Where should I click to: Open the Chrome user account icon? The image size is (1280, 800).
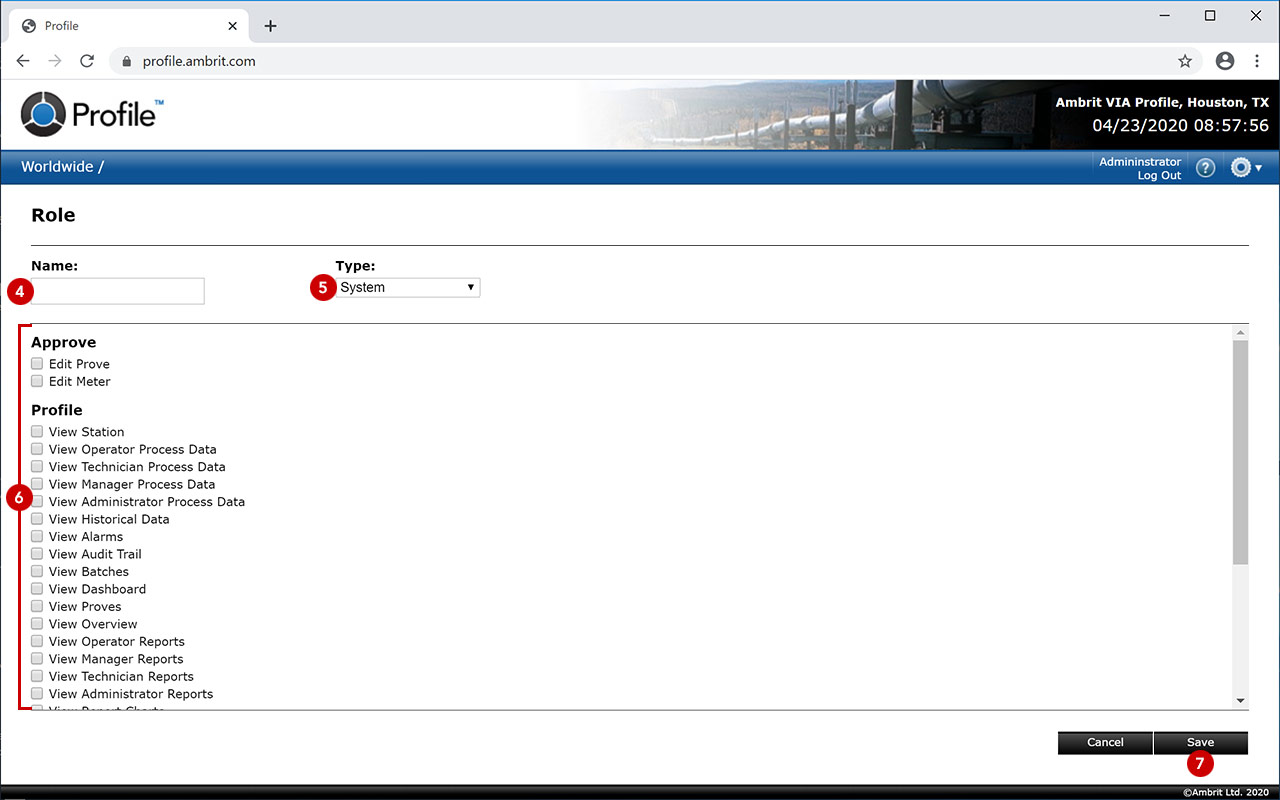click(1225, 61)
